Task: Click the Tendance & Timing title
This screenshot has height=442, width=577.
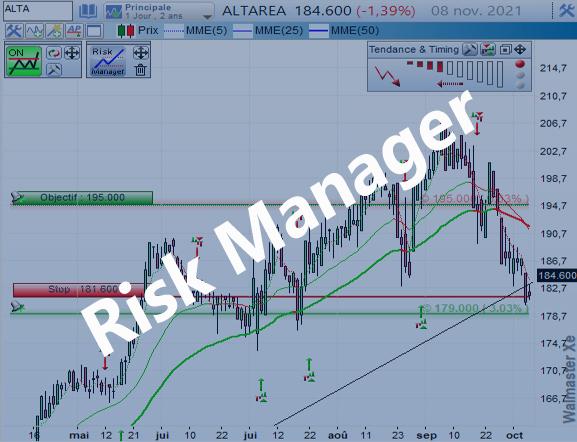Action: (x=414, y=49)
